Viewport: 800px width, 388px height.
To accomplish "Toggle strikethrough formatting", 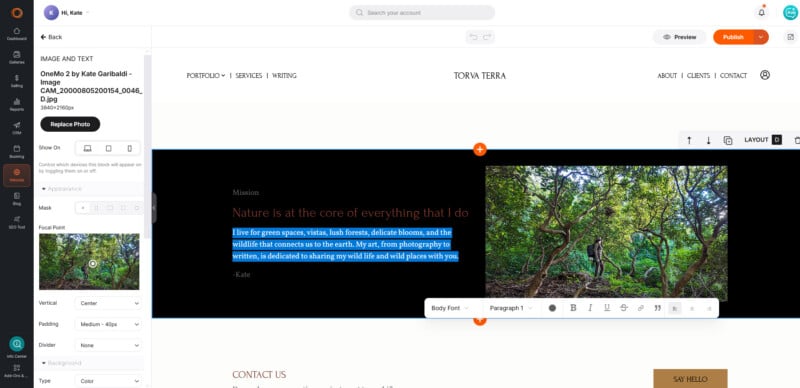I will coord(623,308).
